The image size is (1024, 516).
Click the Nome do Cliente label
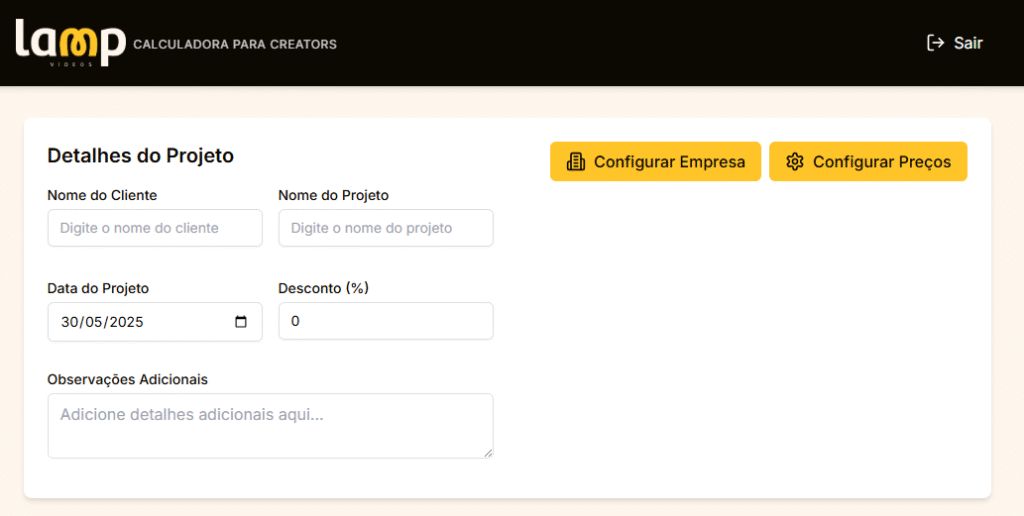[102, 195]
